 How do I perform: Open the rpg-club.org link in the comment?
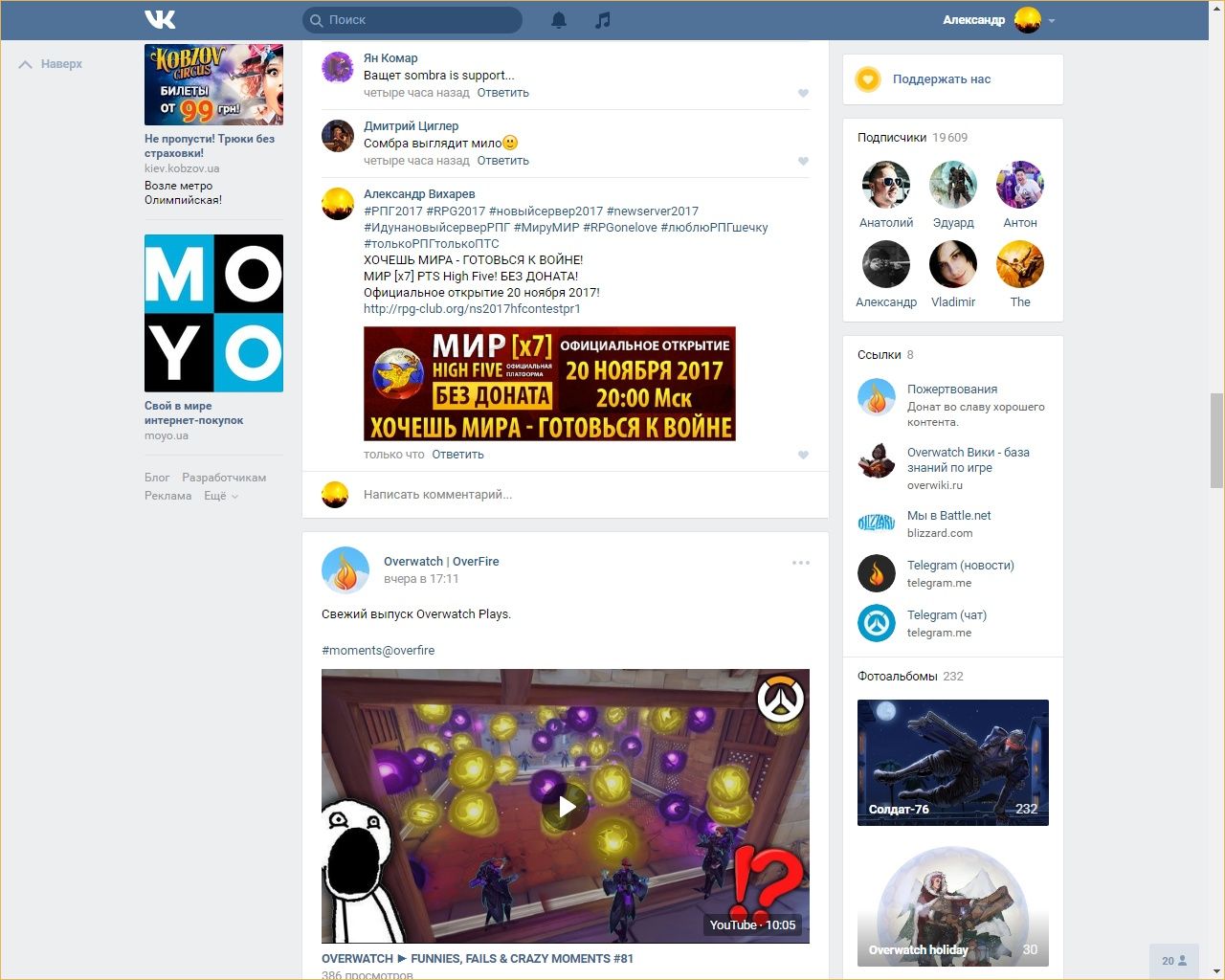[472, 309]
